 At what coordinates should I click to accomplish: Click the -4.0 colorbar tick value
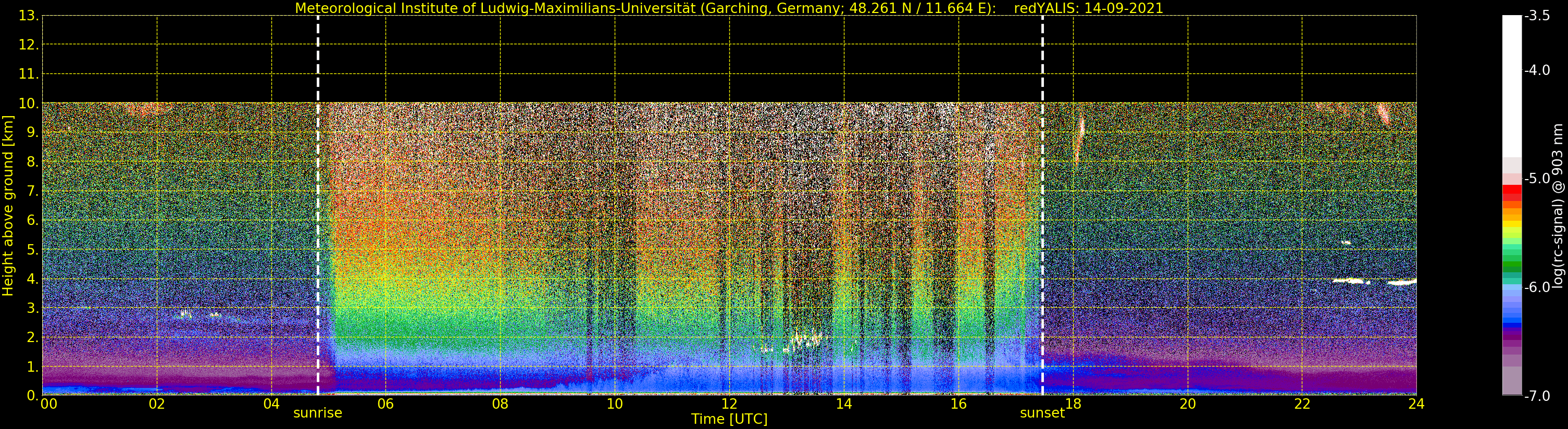coord(1537,70)
